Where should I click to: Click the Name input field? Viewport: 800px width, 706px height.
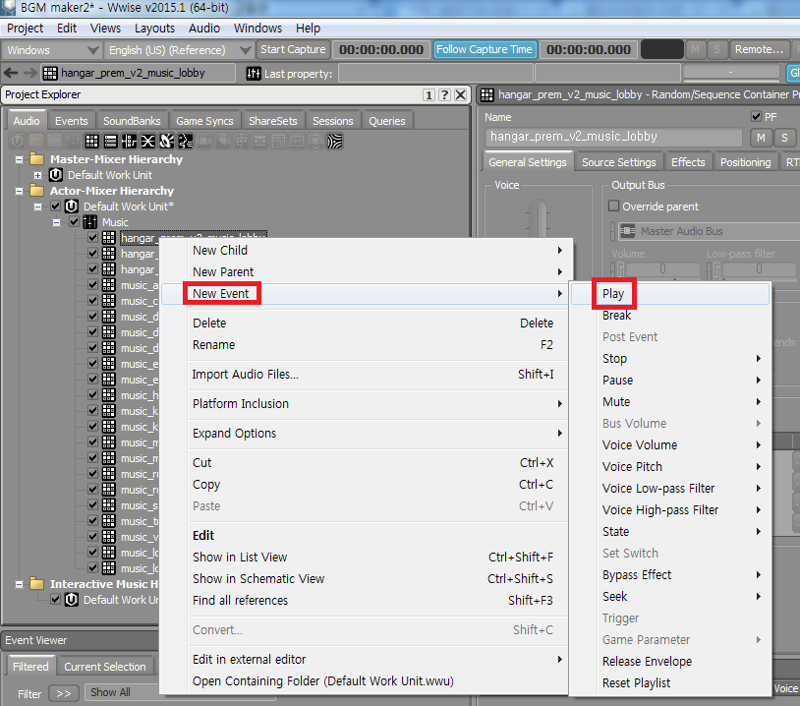point(613,137)
